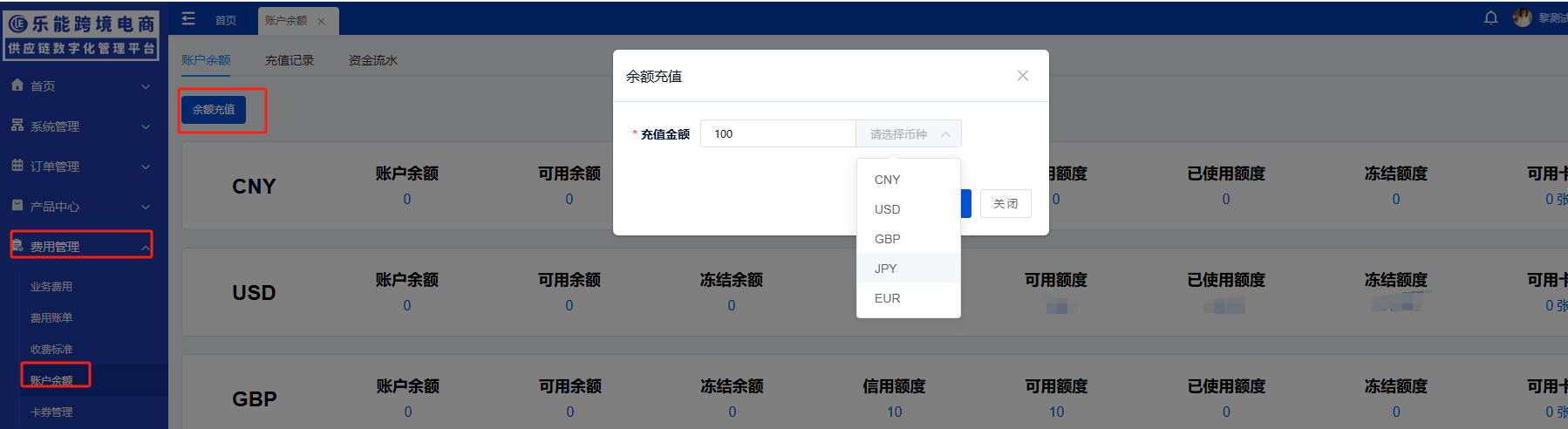The height and width of the screenshot is (429, 1568).
Task: Click the 首页 home icon in sidebar
Action: point(17,85)
